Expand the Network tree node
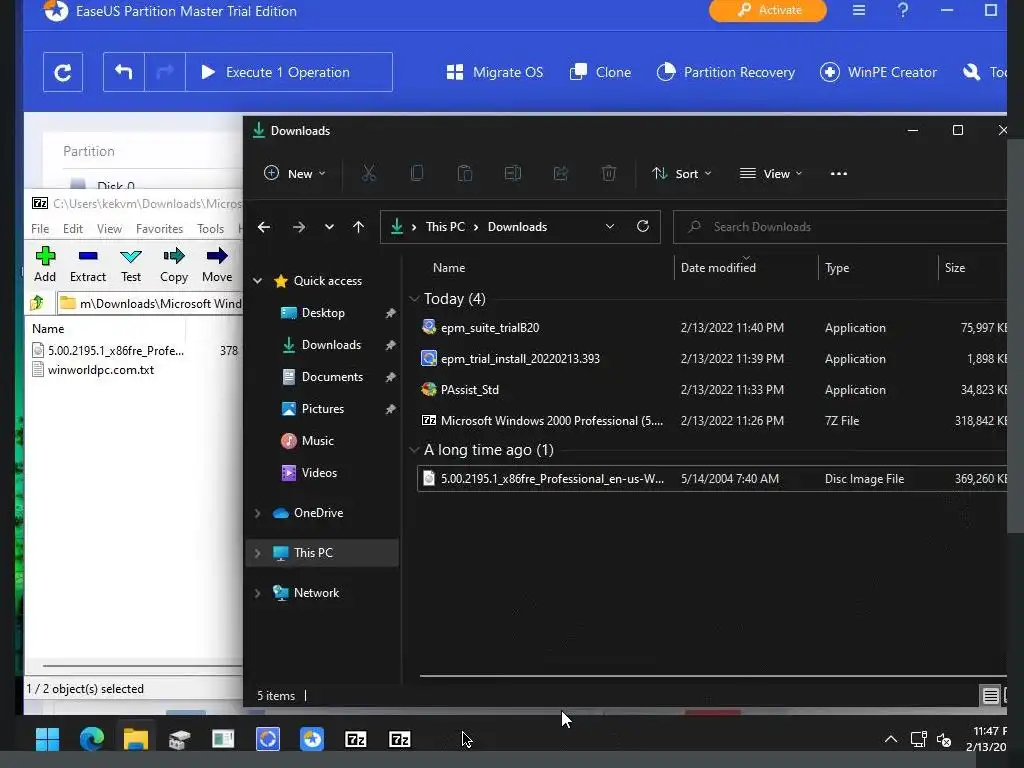Screen dimensions: 1024x768 (257, 593)
